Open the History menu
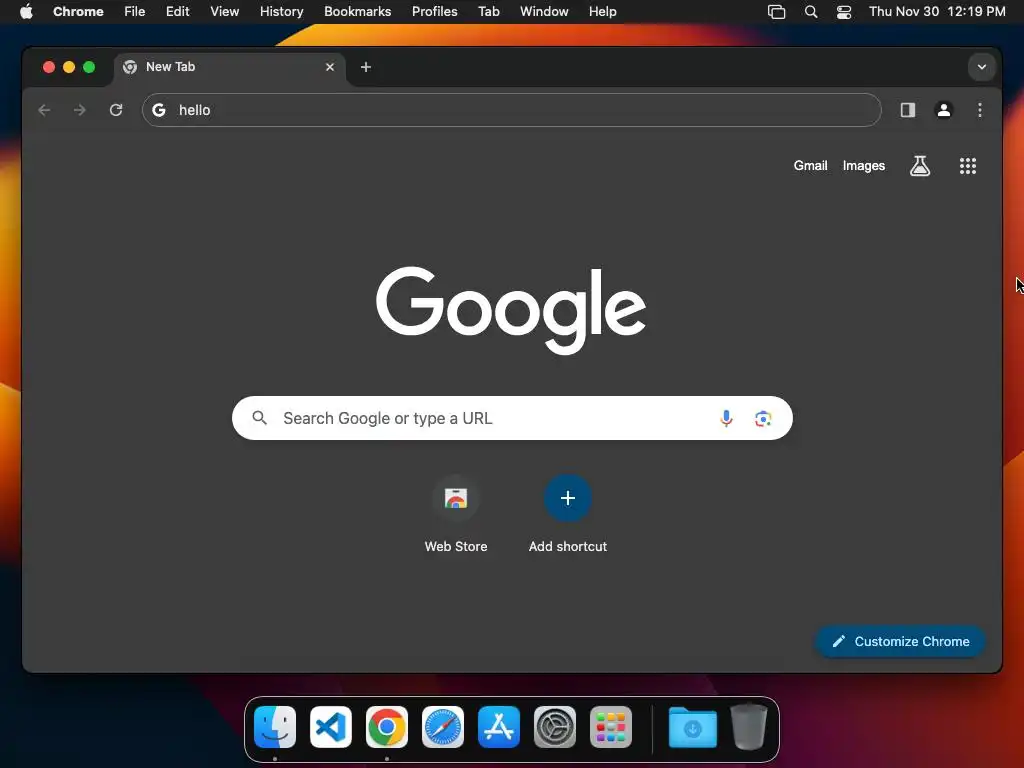The width and height of the screenshot is (1024, 768). pyautogui.click(x=281, y=12)
